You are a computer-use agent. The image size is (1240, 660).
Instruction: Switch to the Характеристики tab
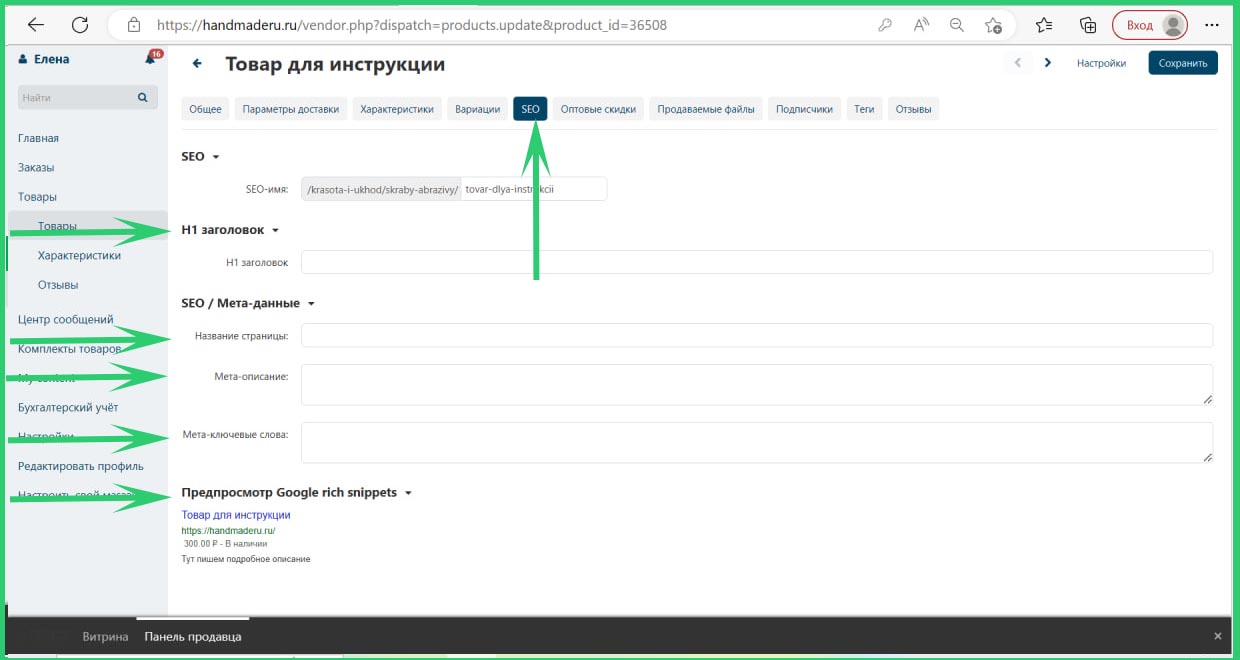pyautogui.click(x=397, y=109)
